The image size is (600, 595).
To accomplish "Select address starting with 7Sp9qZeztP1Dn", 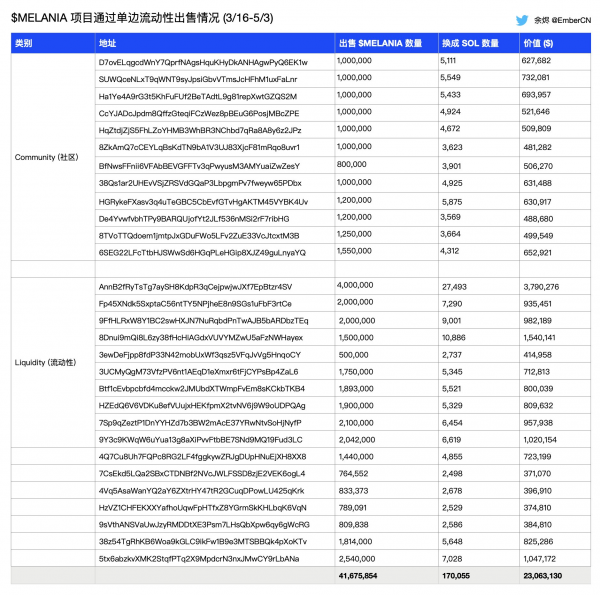I will pos(200,423).
